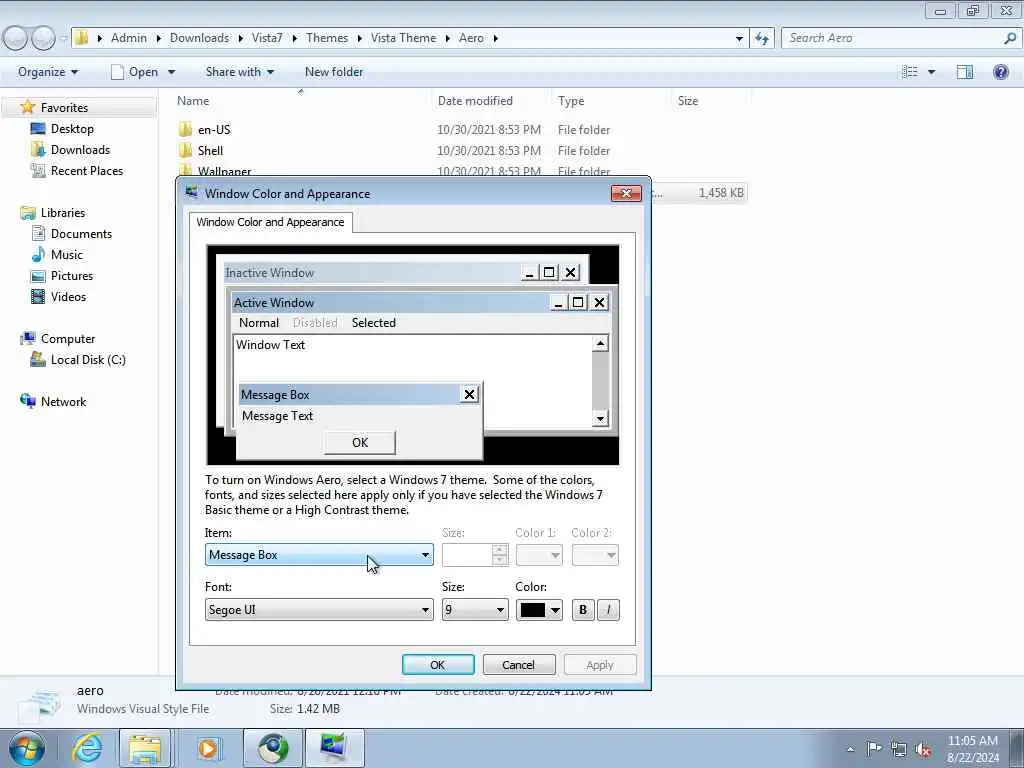The height and width of the screenshot is (768, 1024).
Task: Toggle Italic font button
Action: (608, 610)
